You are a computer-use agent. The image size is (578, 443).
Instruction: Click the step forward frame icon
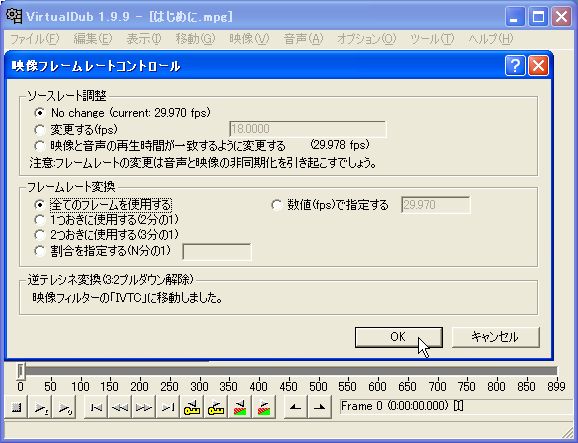point(144,407)
